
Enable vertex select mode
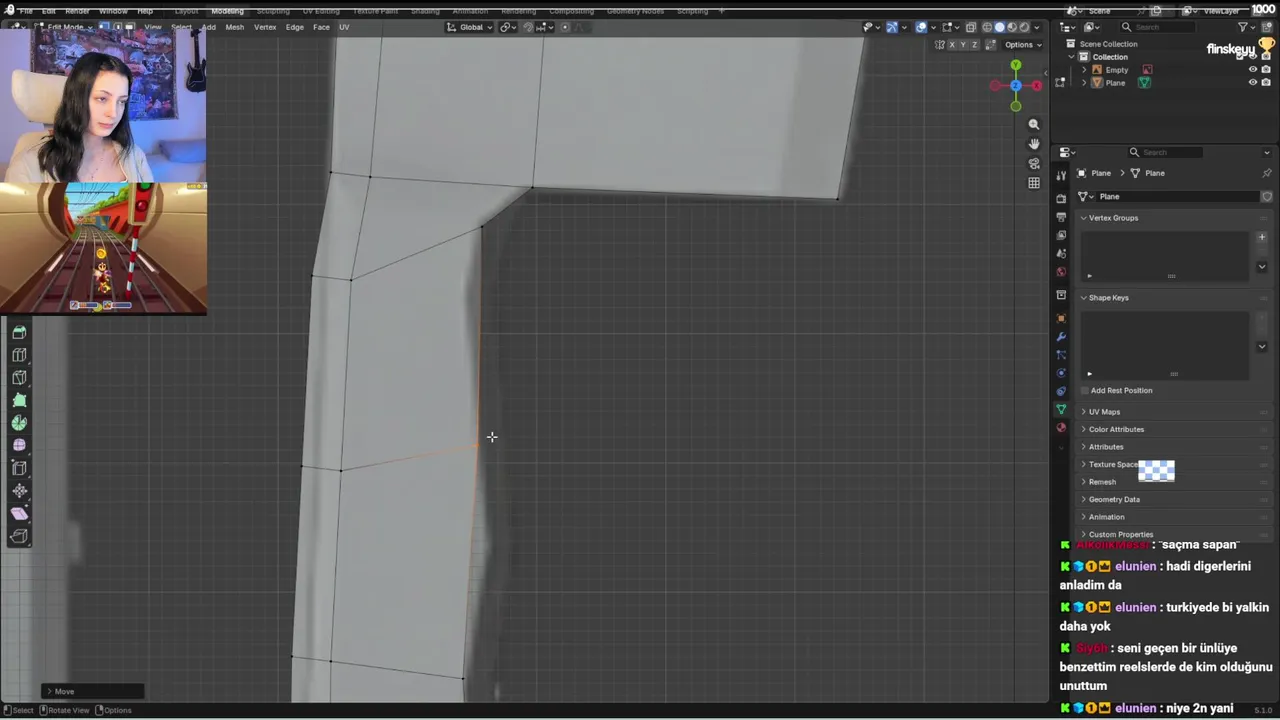104,27
